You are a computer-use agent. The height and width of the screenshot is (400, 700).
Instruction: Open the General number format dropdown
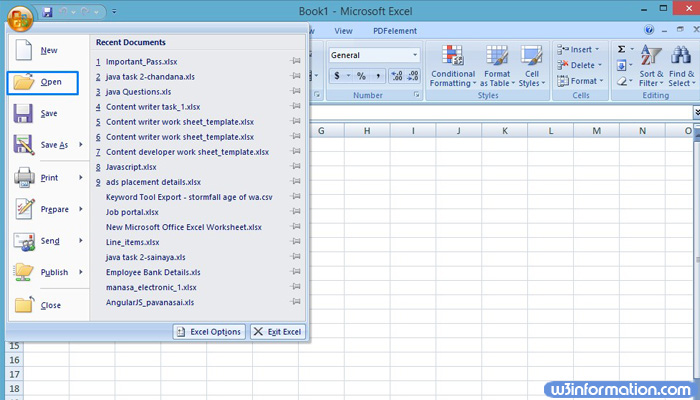tap(415, 55)
